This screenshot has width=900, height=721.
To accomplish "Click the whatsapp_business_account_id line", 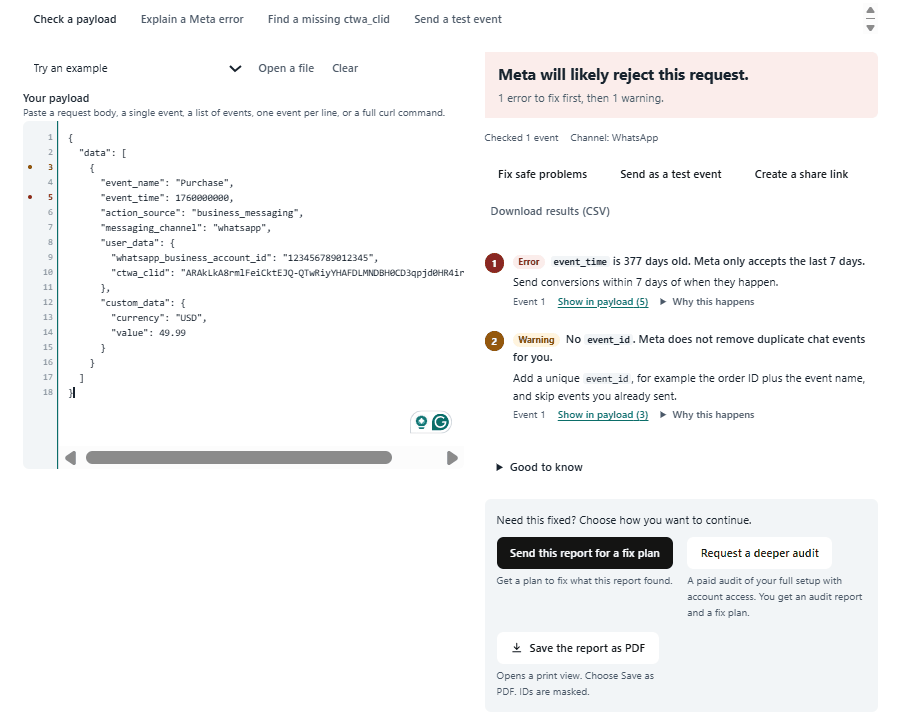I will click(x=245, y=258).
